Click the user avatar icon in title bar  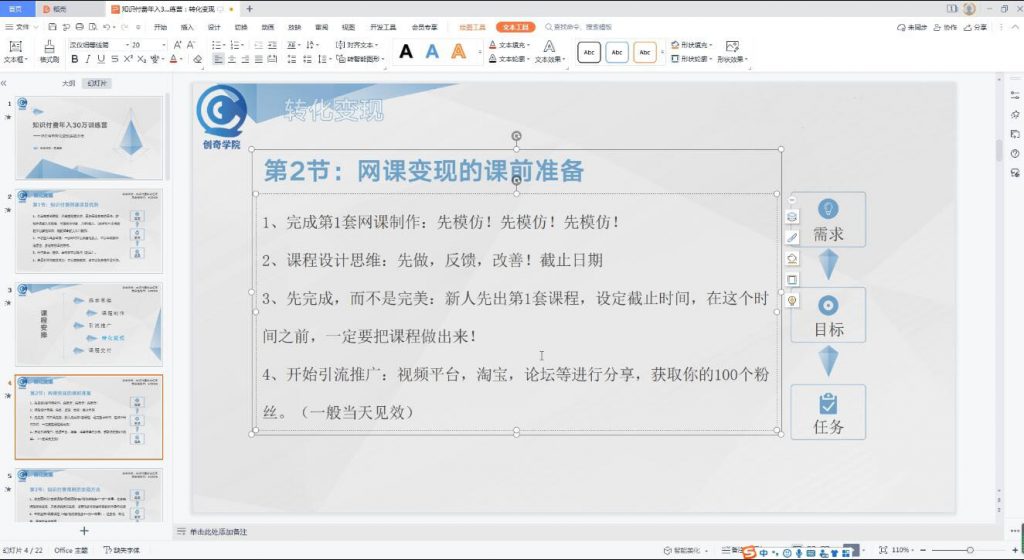point(969,8)
